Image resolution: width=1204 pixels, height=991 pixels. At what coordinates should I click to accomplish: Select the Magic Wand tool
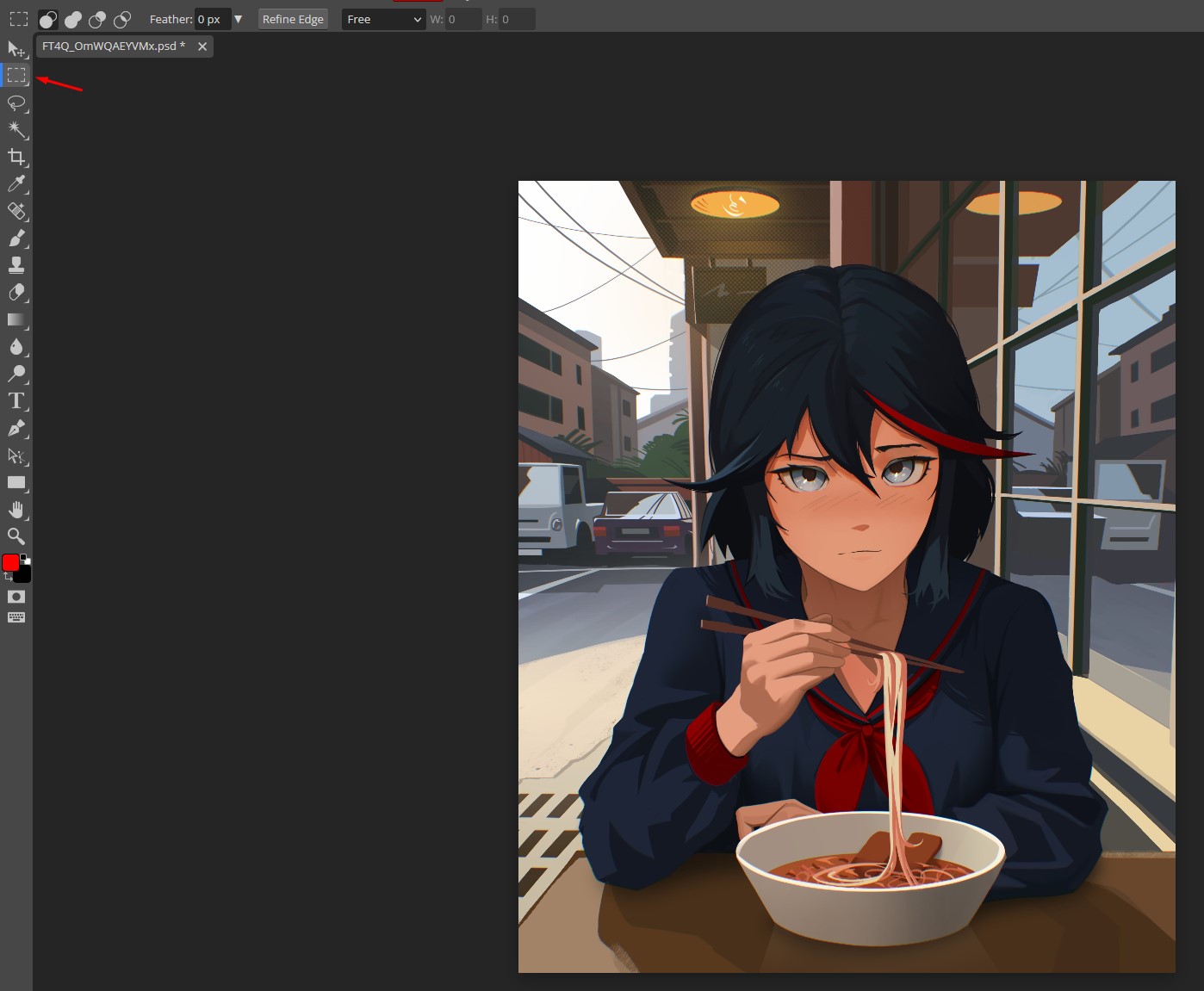(16, 130)
